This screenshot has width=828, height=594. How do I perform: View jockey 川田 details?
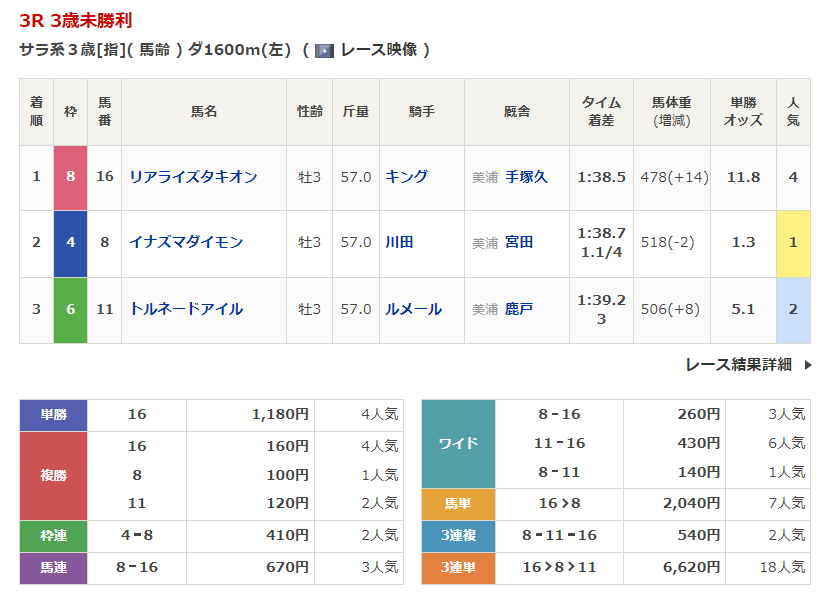(399, 242)
